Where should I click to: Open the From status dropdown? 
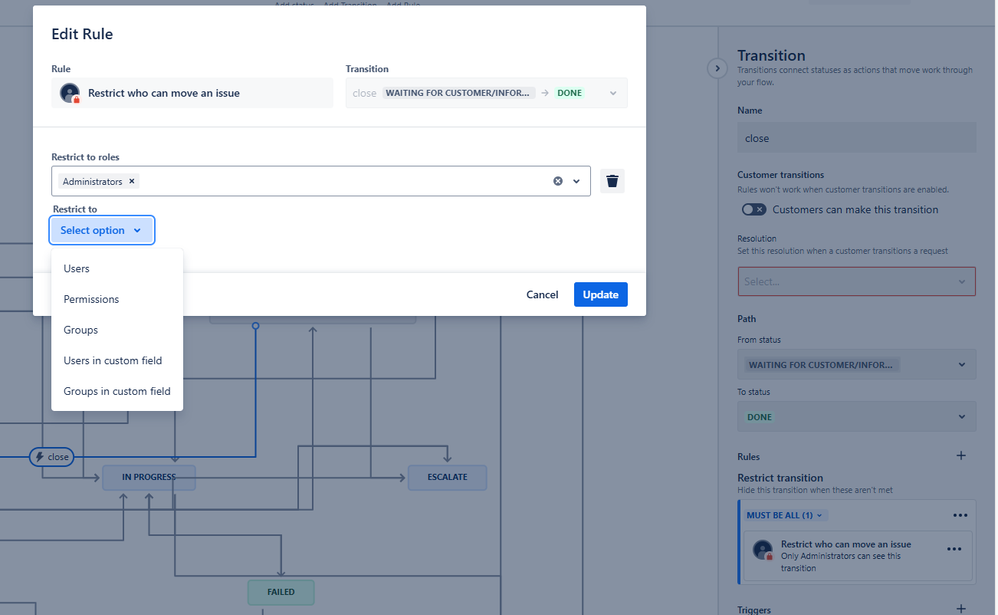856,365
